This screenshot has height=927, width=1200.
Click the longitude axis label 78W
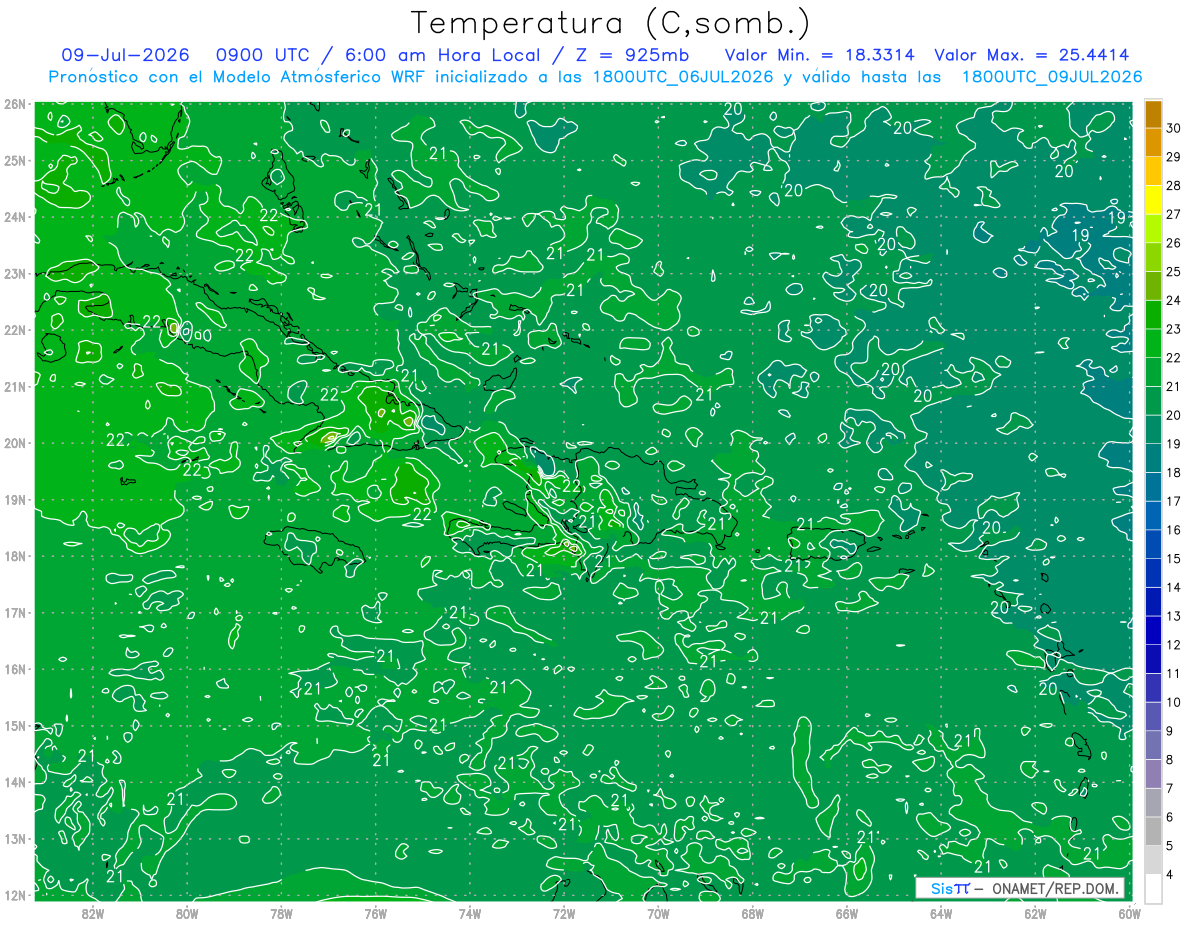281,912
